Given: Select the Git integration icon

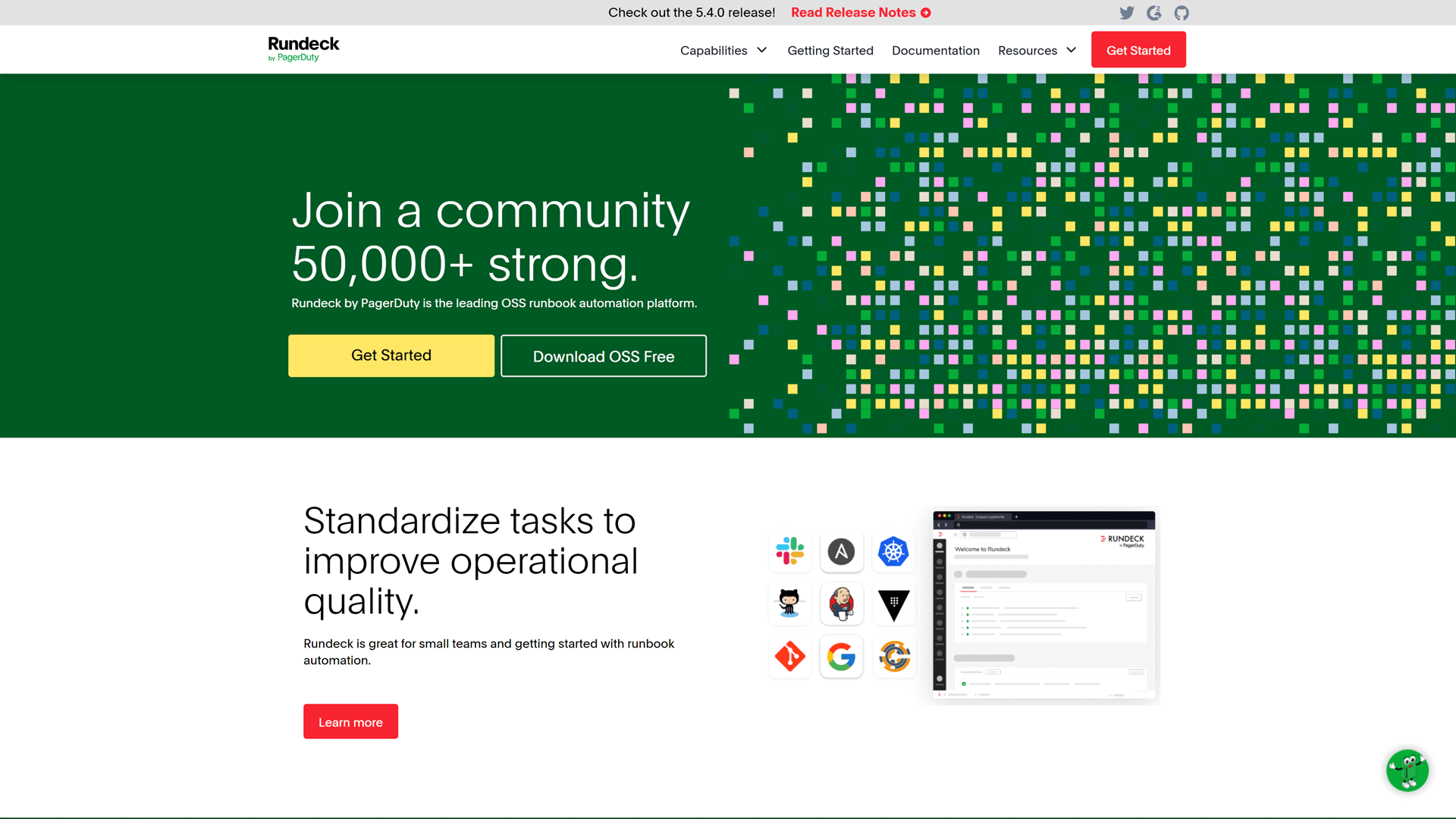Looking at the screenshot, I should pyautogui.click(x=790, y=657).
